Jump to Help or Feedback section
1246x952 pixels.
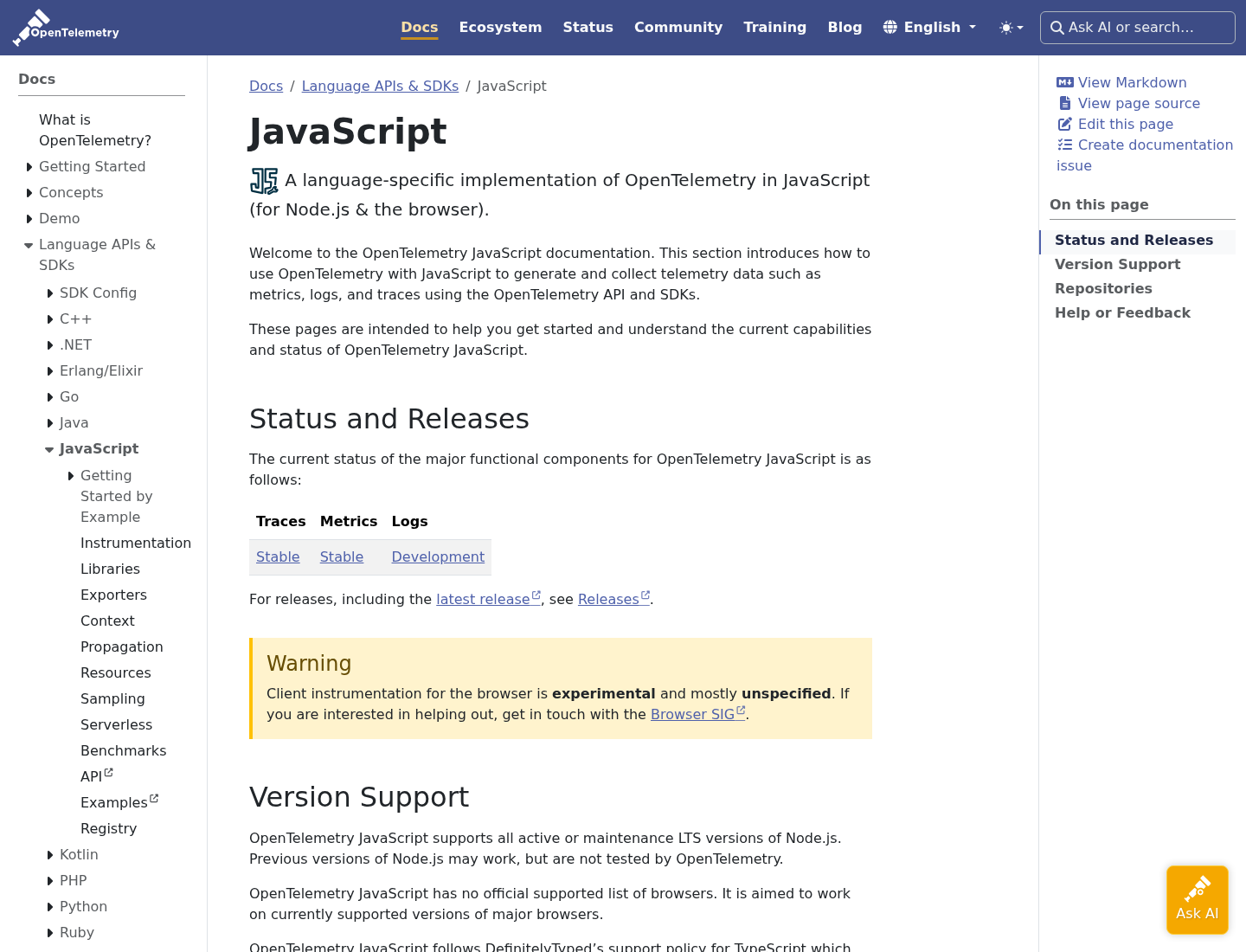1122,312
